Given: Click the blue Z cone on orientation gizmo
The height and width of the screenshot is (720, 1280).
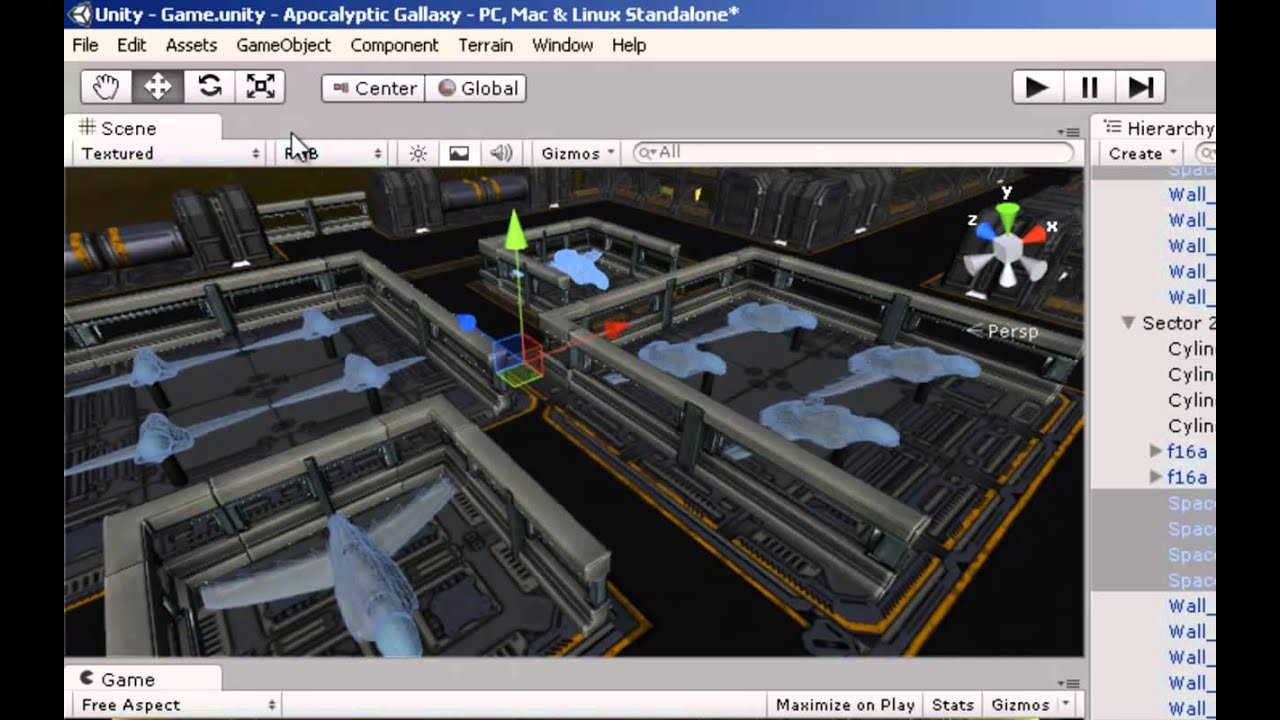Looking at the screenshot, I should (x=985, y=232).
